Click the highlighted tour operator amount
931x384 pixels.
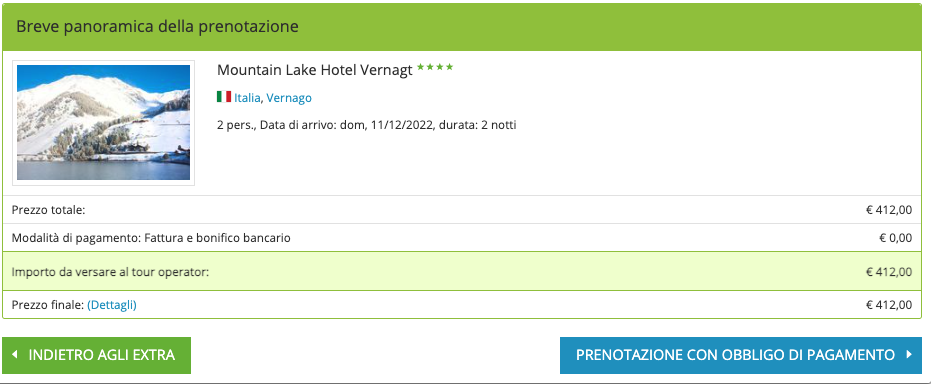[x=889, y=272]
